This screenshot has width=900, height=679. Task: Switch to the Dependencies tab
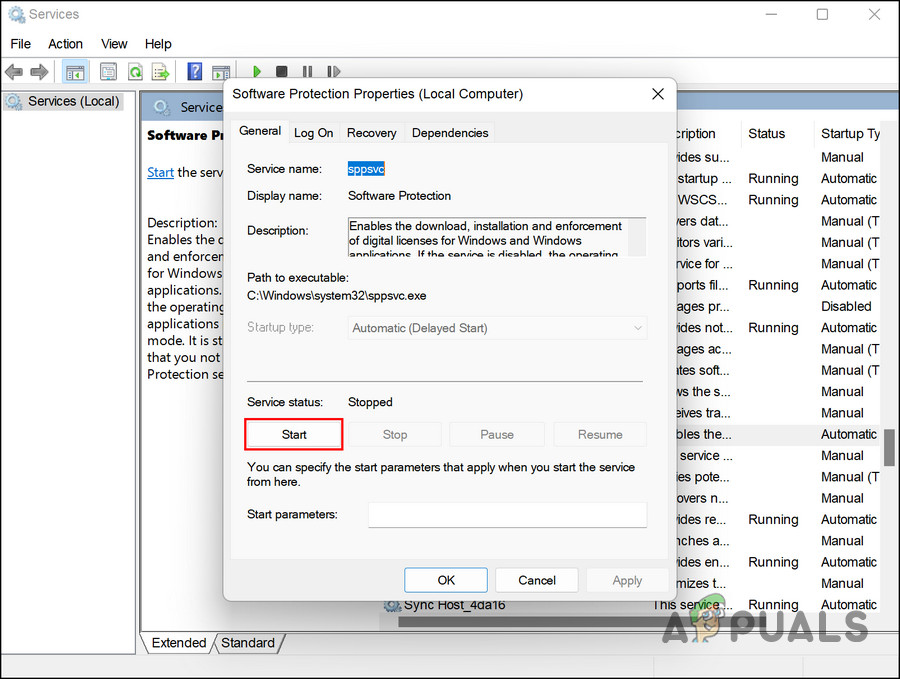[x=450, y=133]
